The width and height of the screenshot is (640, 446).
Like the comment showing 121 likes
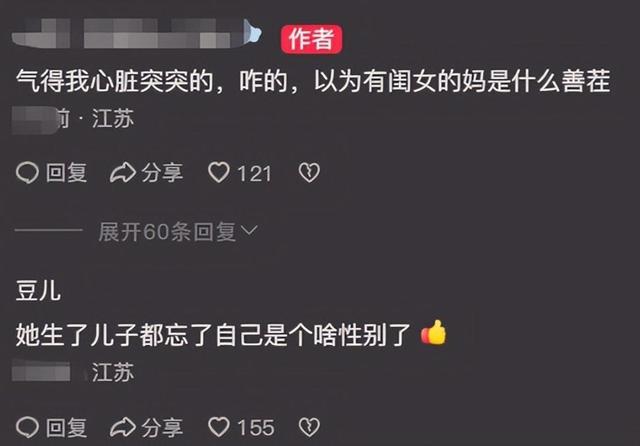(219, 173)
